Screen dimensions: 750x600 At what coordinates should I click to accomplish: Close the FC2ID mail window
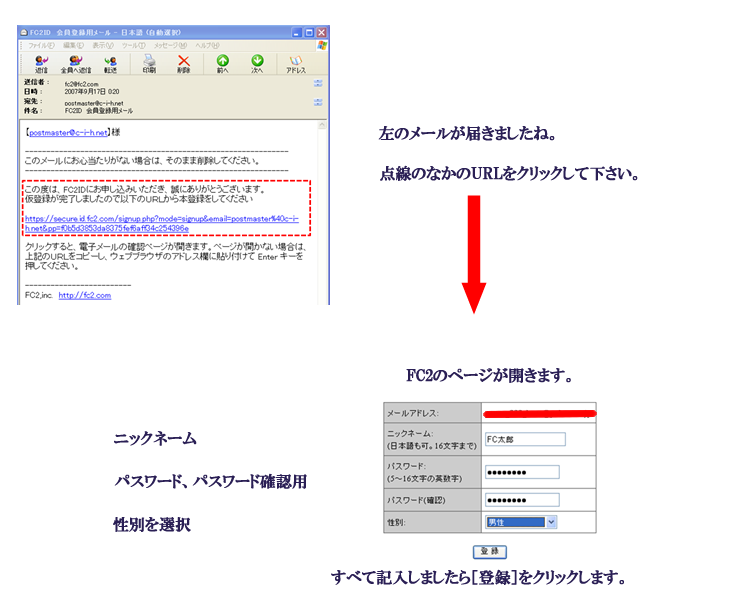321,33
